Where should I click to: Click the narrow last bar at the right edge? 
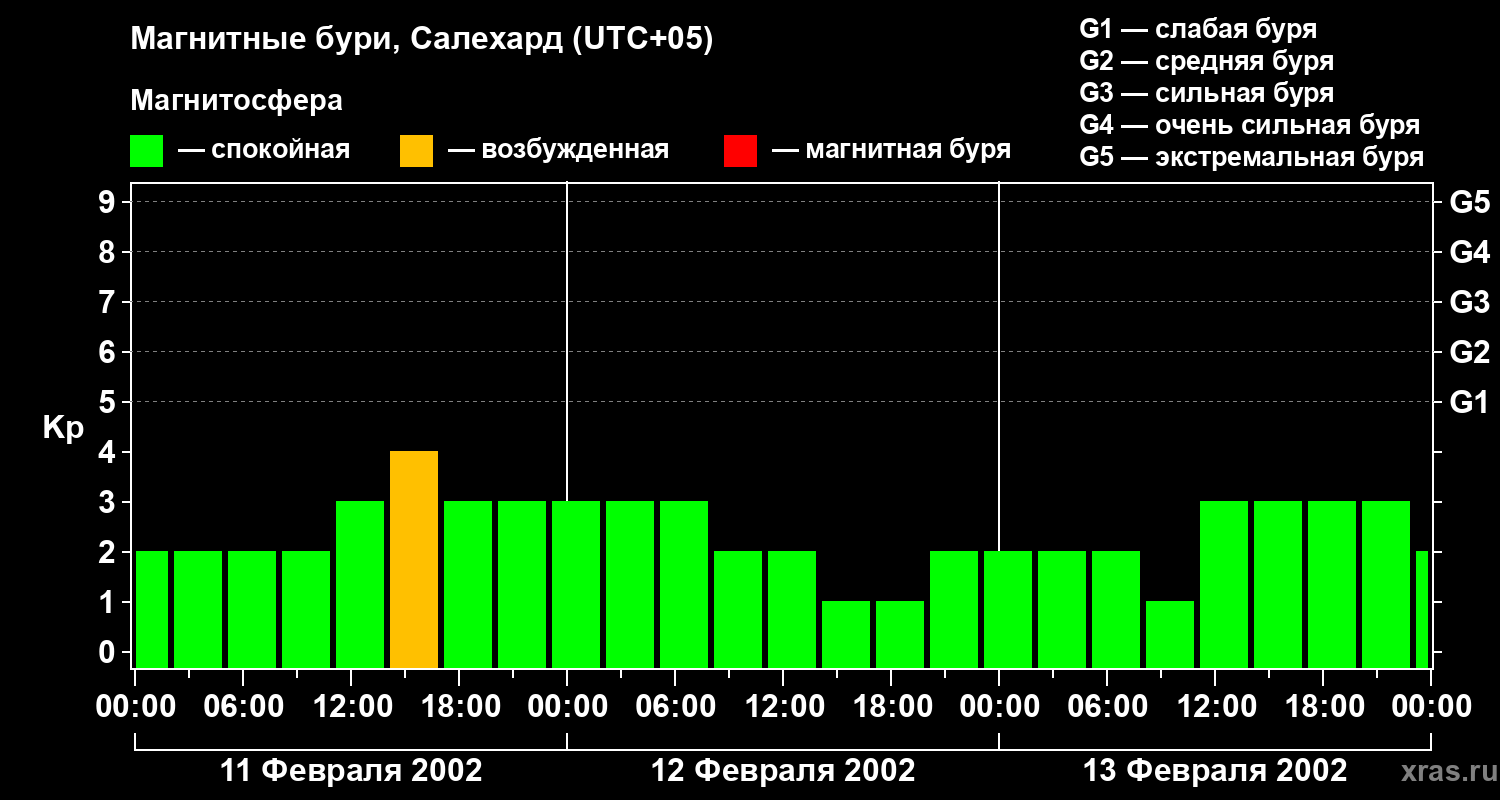1422,610
